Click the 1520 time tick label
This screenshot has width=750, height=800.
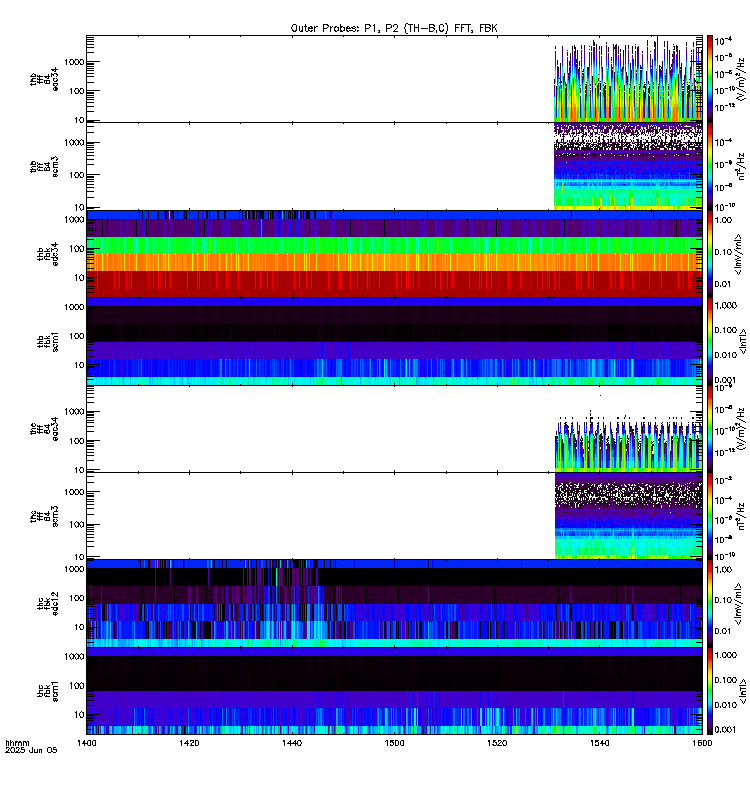pos(497,743)
